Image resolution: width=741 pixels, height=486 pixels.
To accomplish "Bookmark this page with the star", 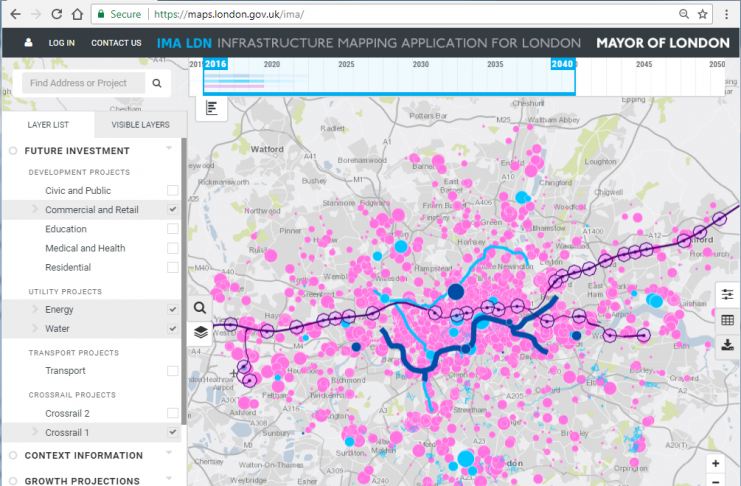I will tap(703, 14).
